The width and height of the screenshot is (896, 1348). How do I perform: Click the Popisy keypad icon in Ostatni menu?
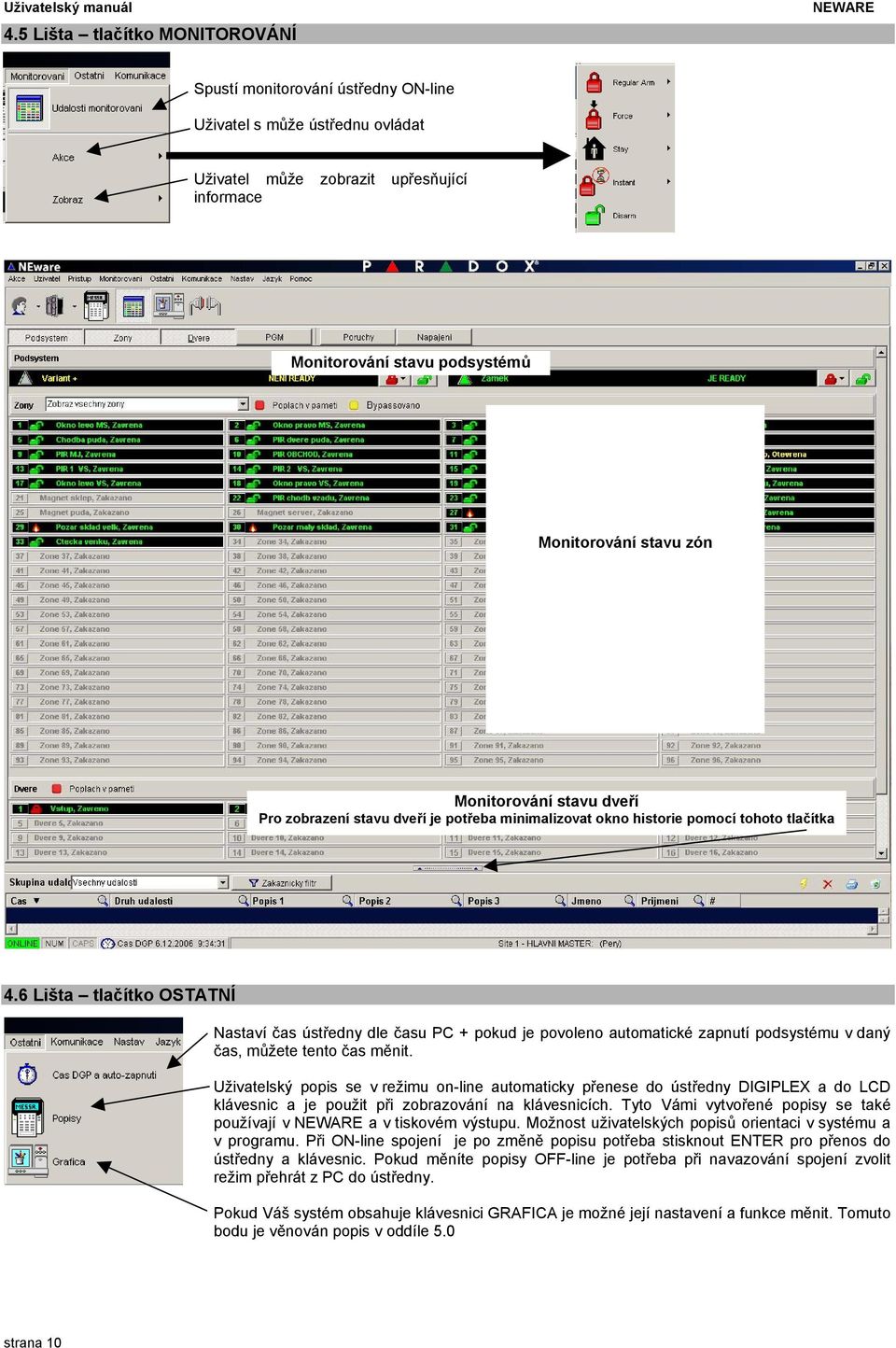(x=27, y=1117)
